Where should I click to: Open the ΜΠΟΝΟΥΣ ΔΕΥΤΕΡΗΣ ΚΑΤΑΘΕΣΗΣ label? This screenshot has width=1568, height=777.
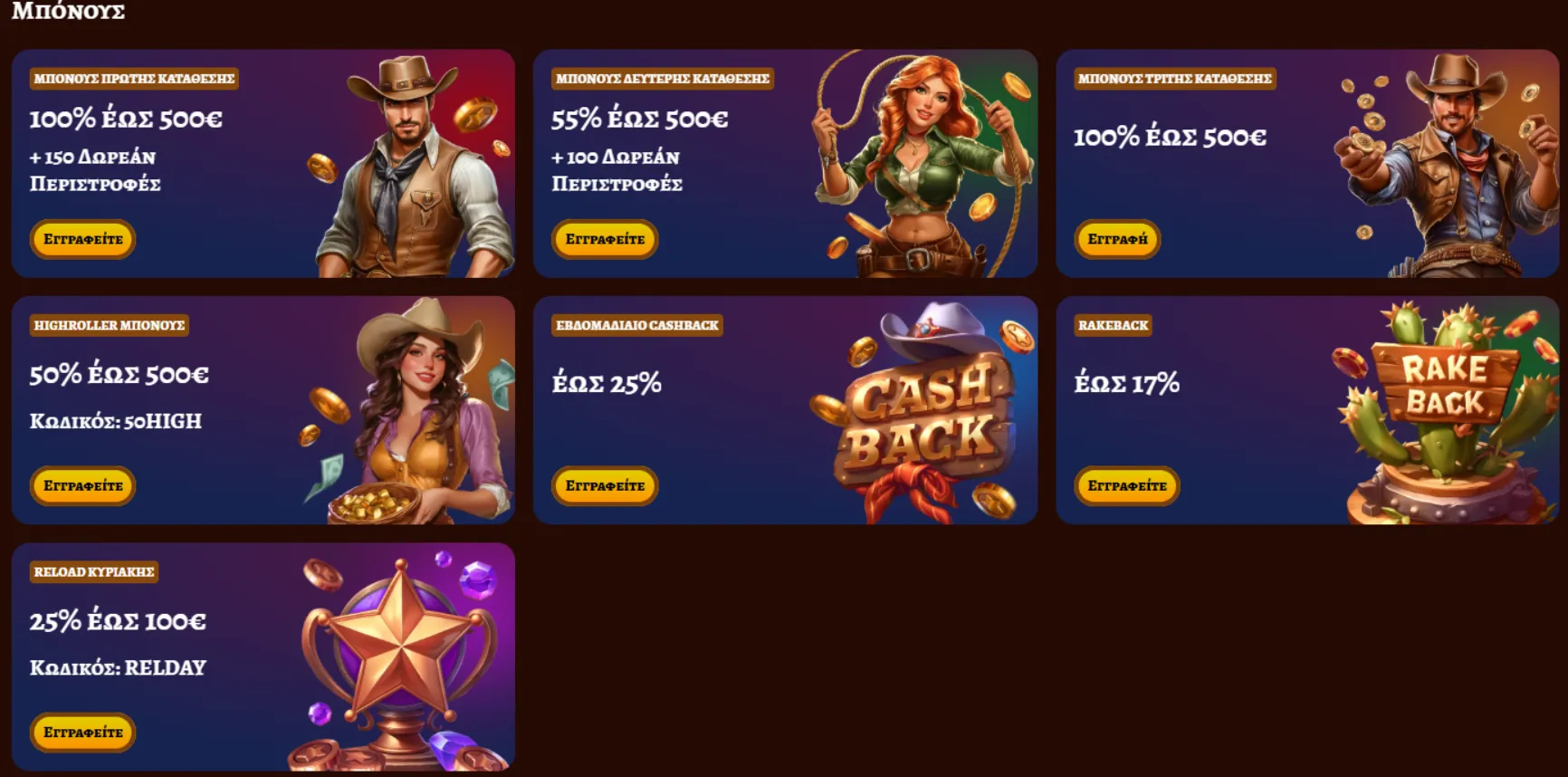[x=663, y=79]
